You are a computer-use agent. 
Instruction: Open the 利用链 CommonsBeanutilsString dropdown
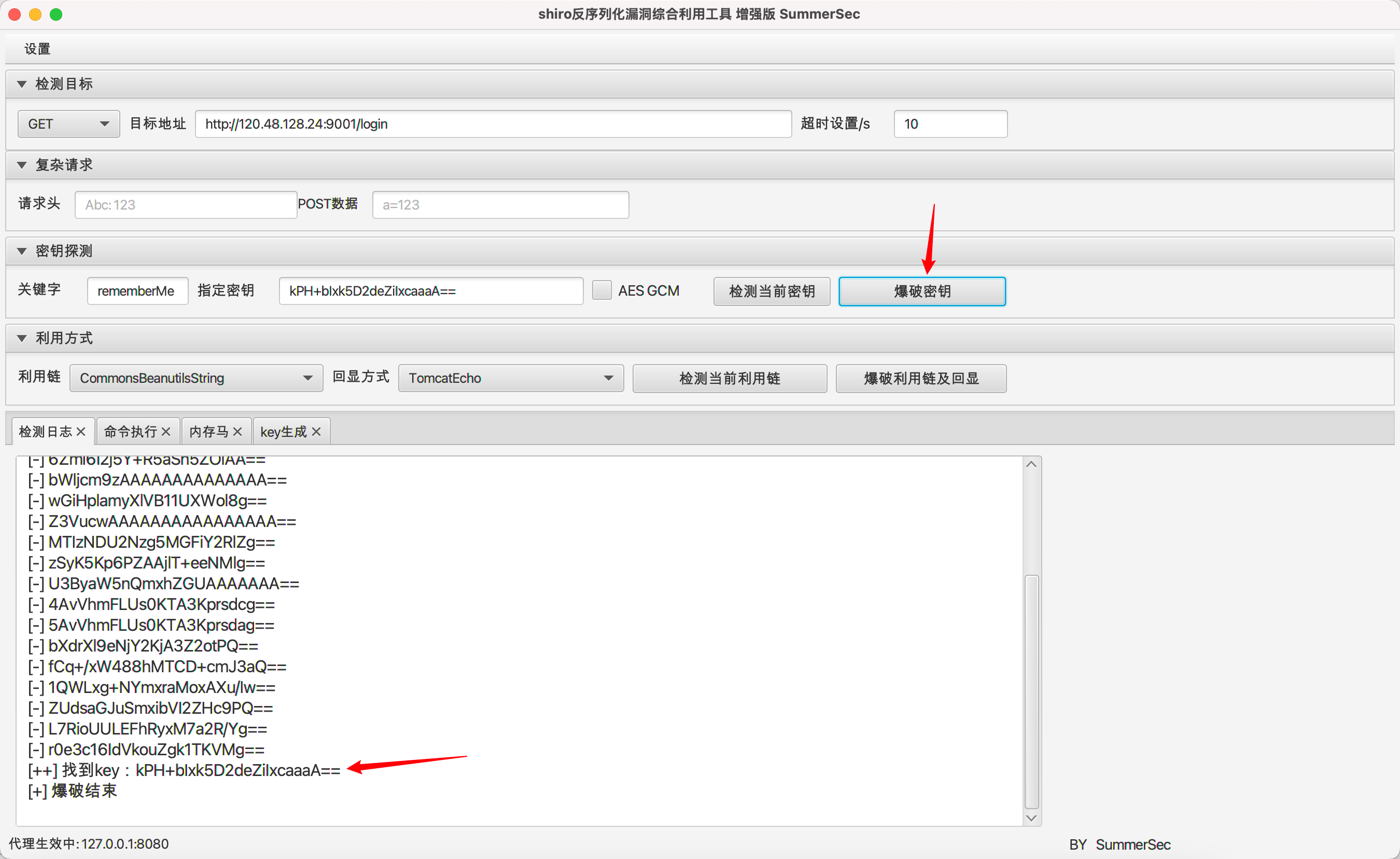pos(196,378)
